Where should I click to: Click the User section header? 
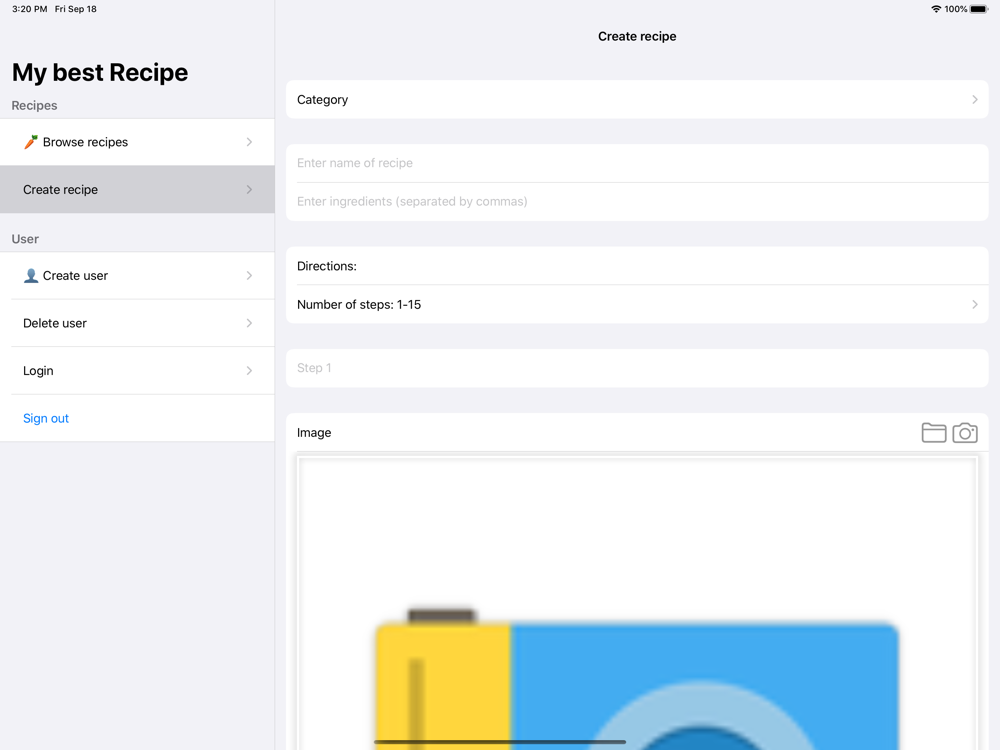click(x=25, y=239)
